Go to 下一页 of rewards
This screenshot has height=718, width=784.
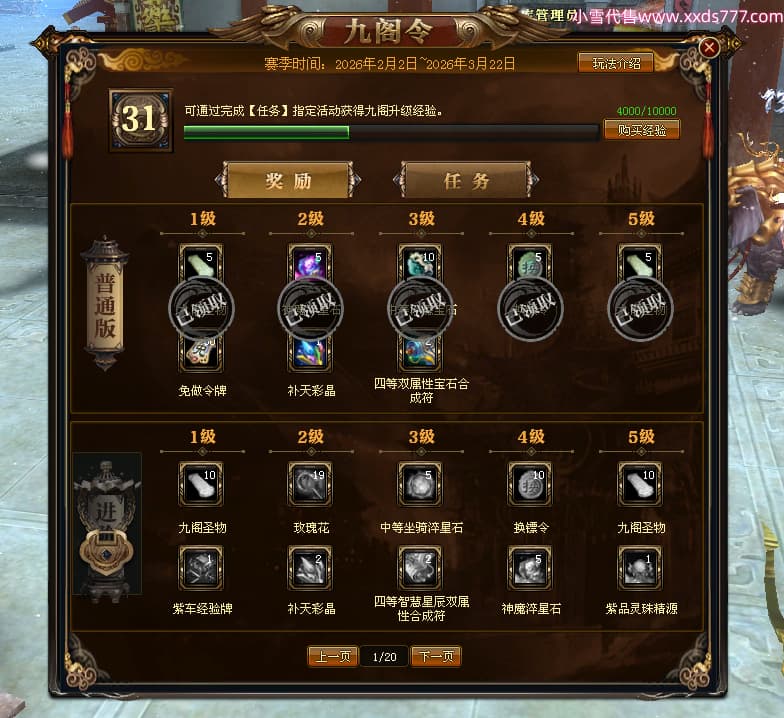436,656
